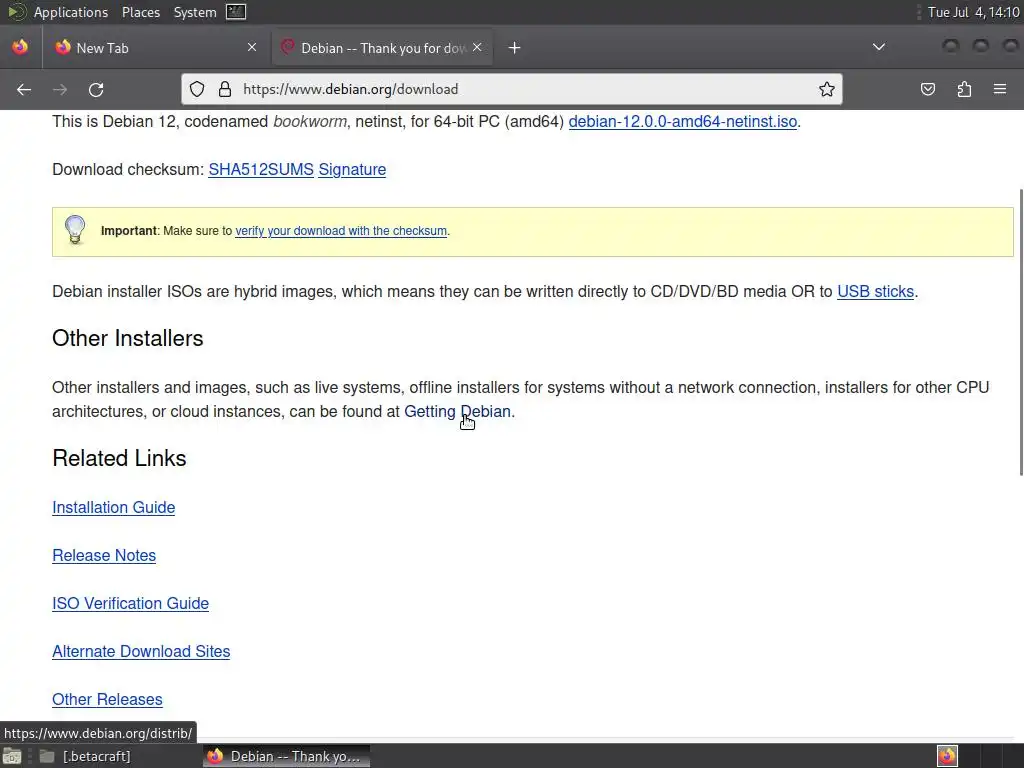Close the New Tab tab

click(252, 47)
